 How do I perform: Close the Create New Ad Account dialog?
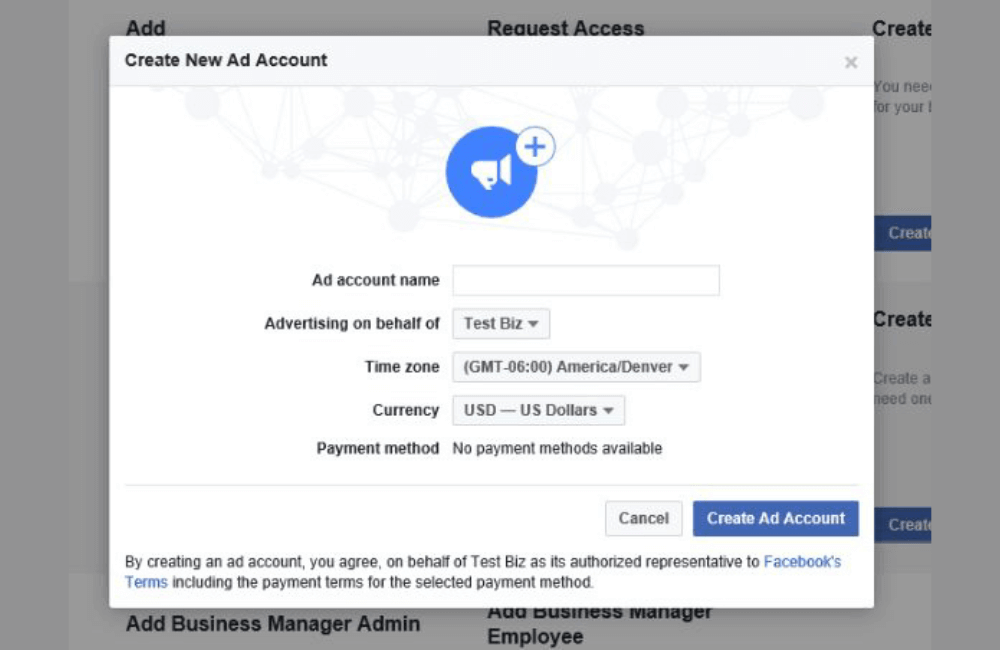pos(851,62)
